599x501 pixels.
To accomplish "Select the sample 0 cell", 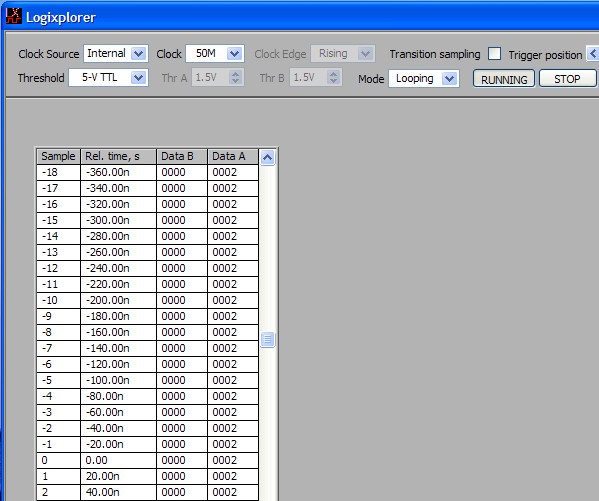I will (58, 460).
